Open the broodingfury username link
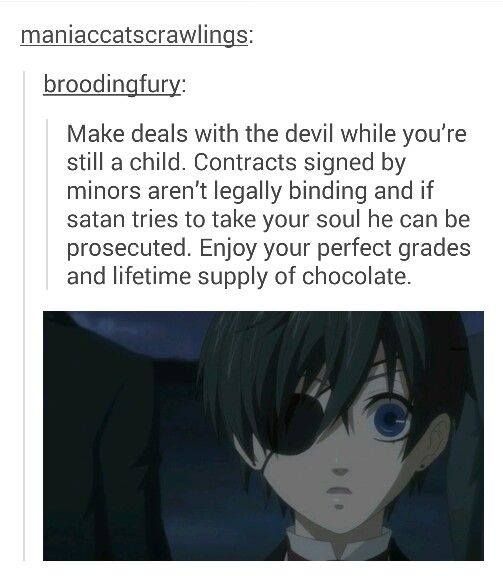The width and height of the screenshot is (503, 576). tap(112, 84)
